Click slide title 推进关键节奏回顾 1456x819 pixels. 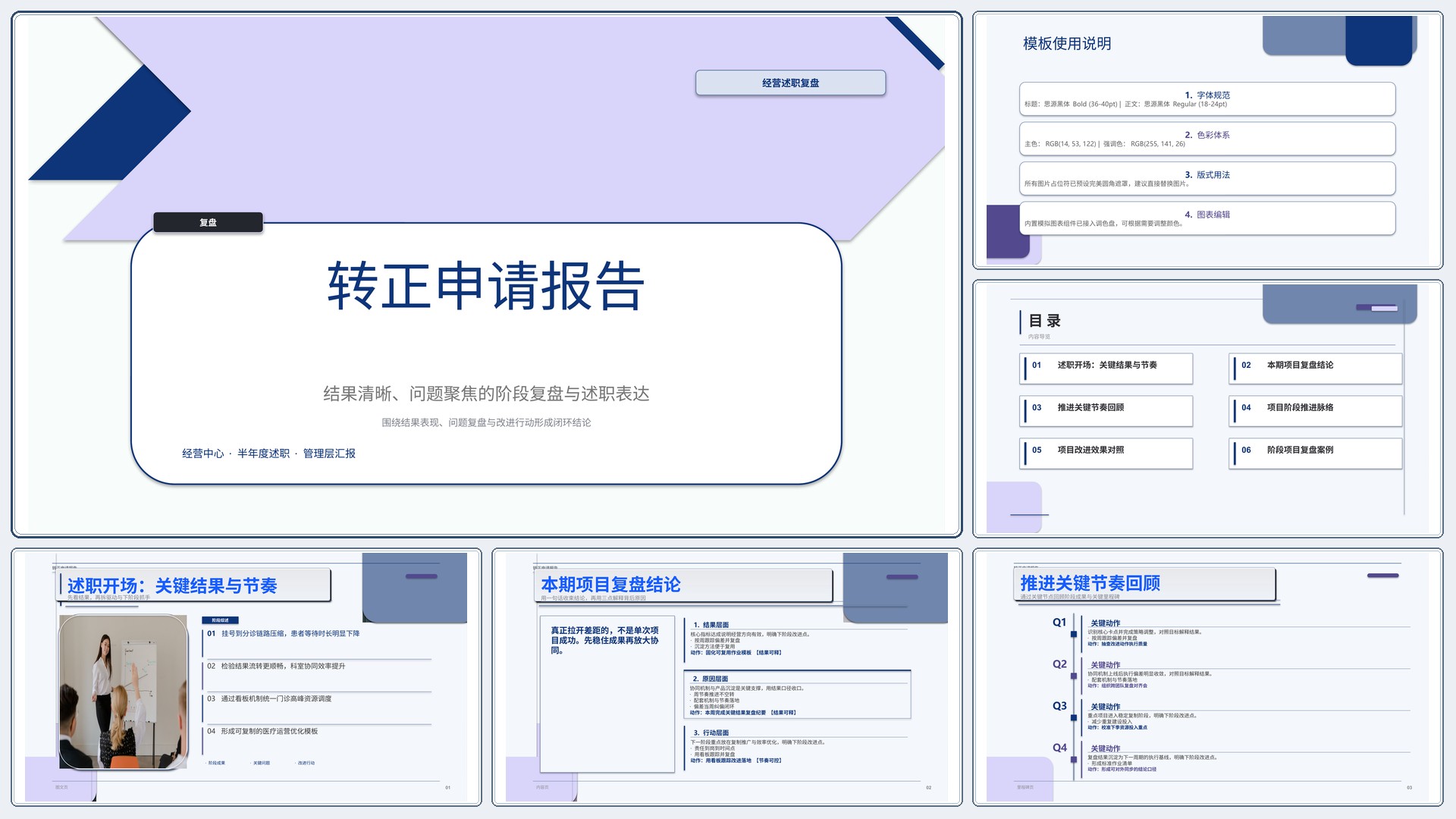click(x=1090, y=583)
